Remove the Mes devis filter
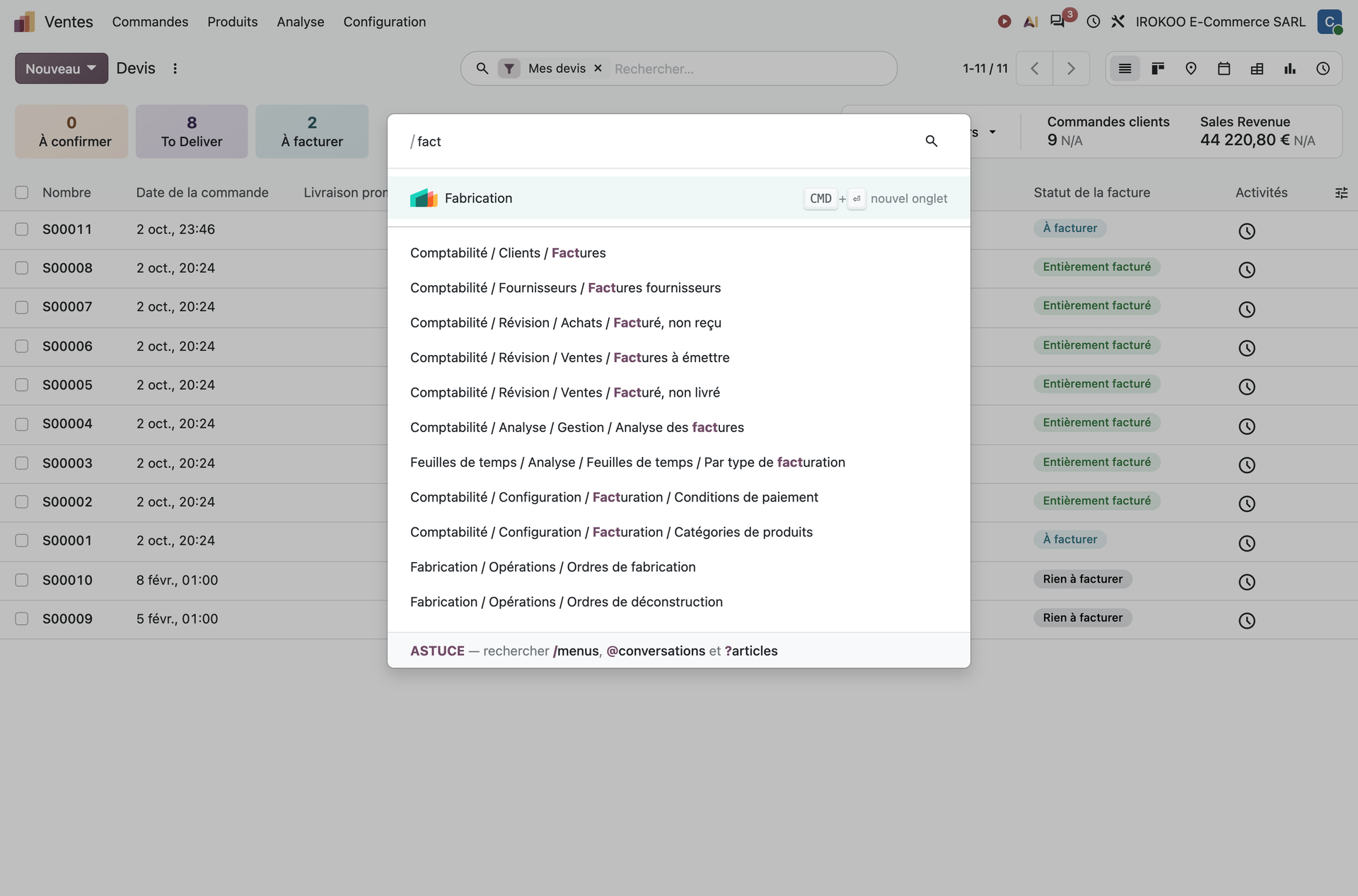Image resolution: width=1358 pixels, height=896 pixels. tap(598, 69)
